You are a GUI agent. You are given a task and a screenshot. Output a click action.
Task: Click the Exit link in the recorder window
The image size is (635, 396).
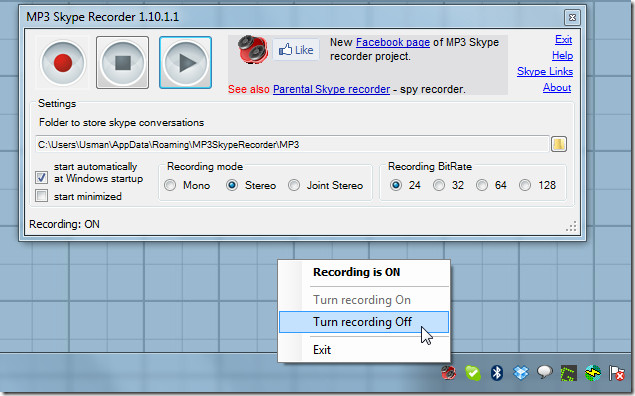pyautogui.click(x=563, y=40)
